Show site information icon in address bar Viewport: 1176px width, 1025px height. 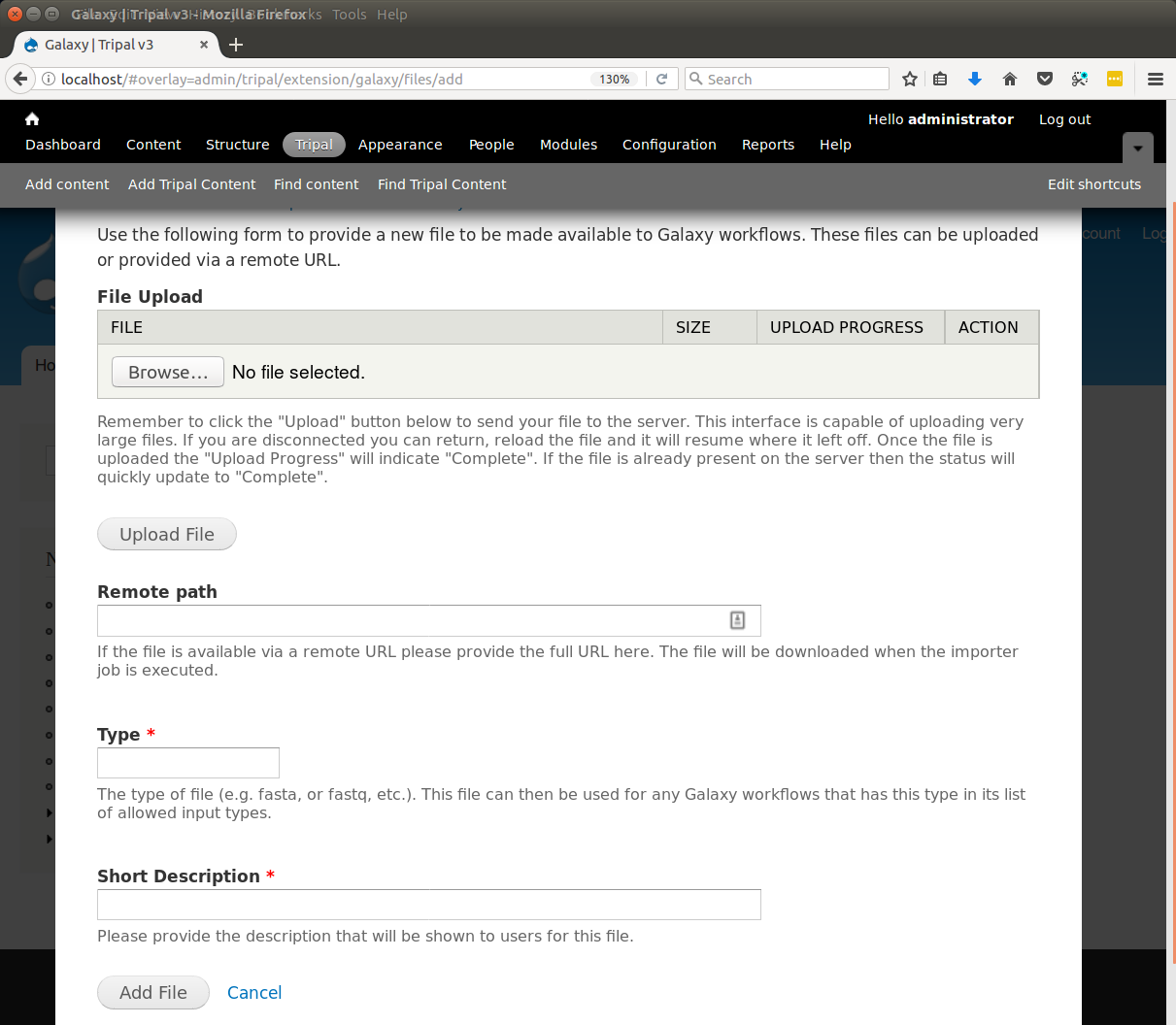pos(48,79)
